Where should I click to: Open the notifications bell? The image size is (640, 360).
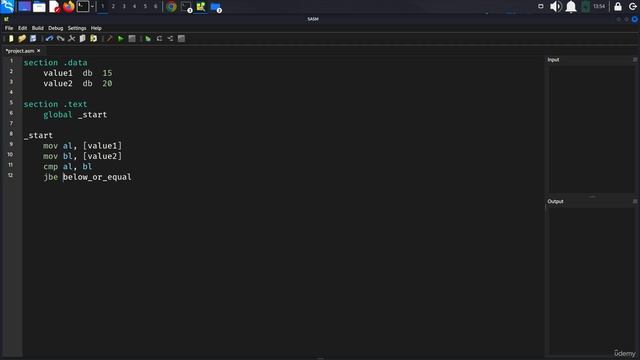[x=571, y=7]
